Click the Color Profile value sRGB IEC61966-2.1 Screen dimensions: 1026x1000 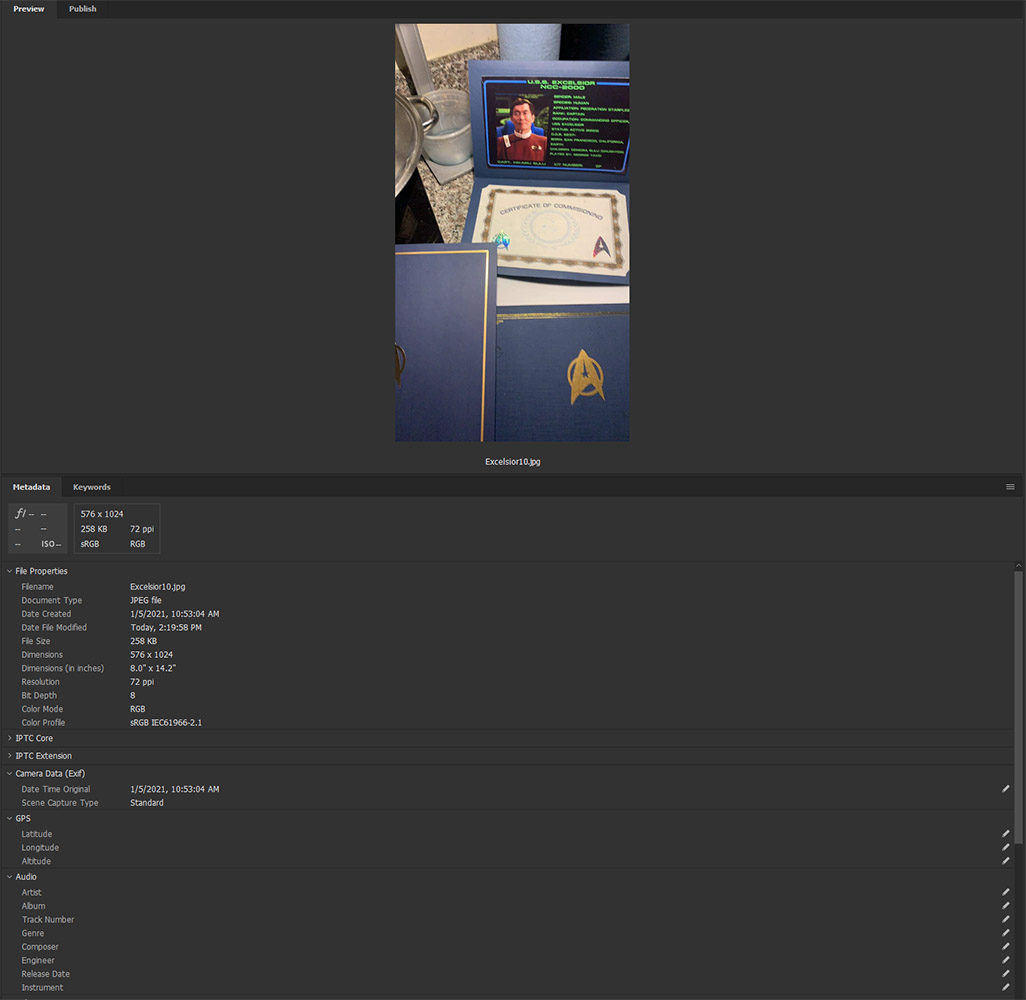(166, 723)
